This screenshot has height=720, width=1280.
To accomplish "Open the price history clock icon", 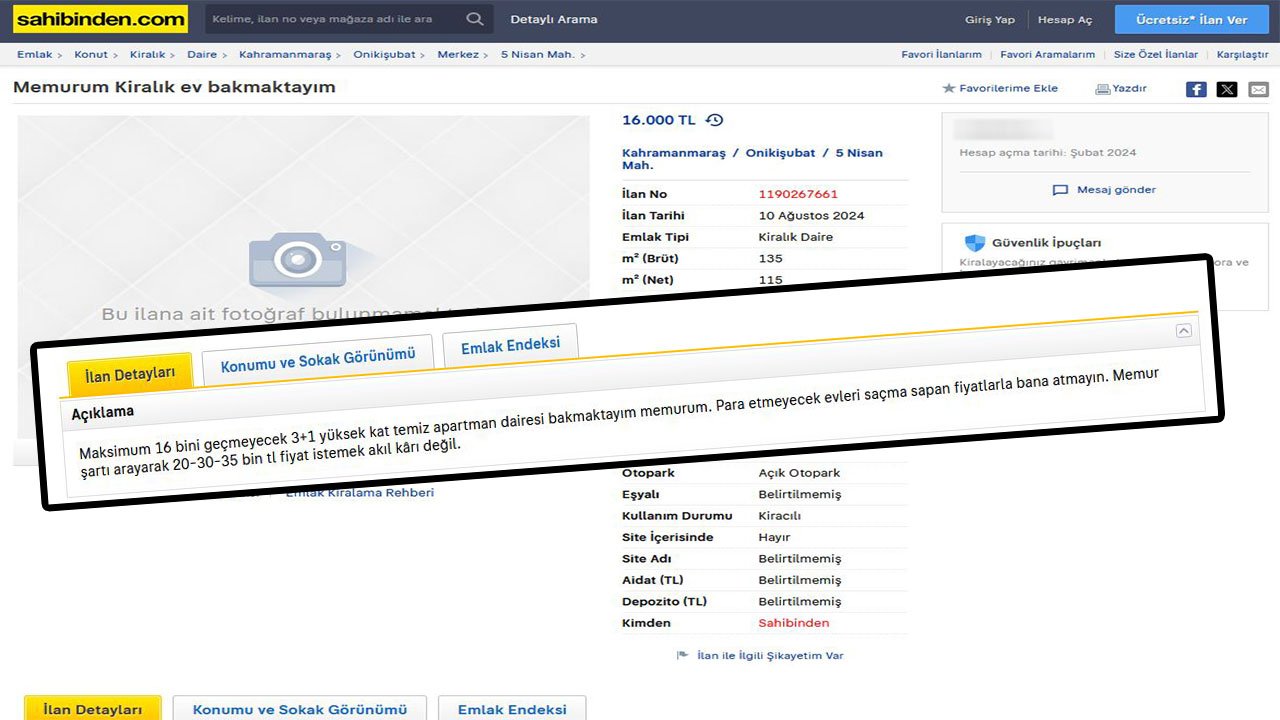I will [714, 120].
